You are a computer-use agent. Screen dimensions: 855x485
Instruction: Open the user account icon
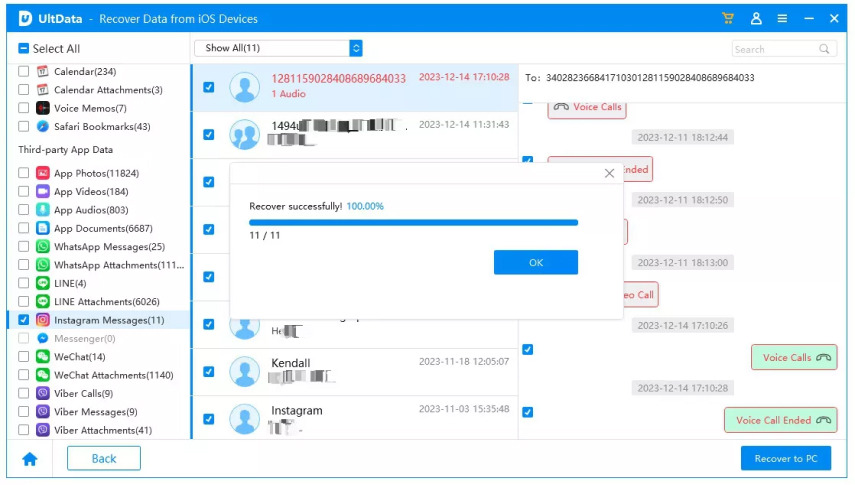756,19
